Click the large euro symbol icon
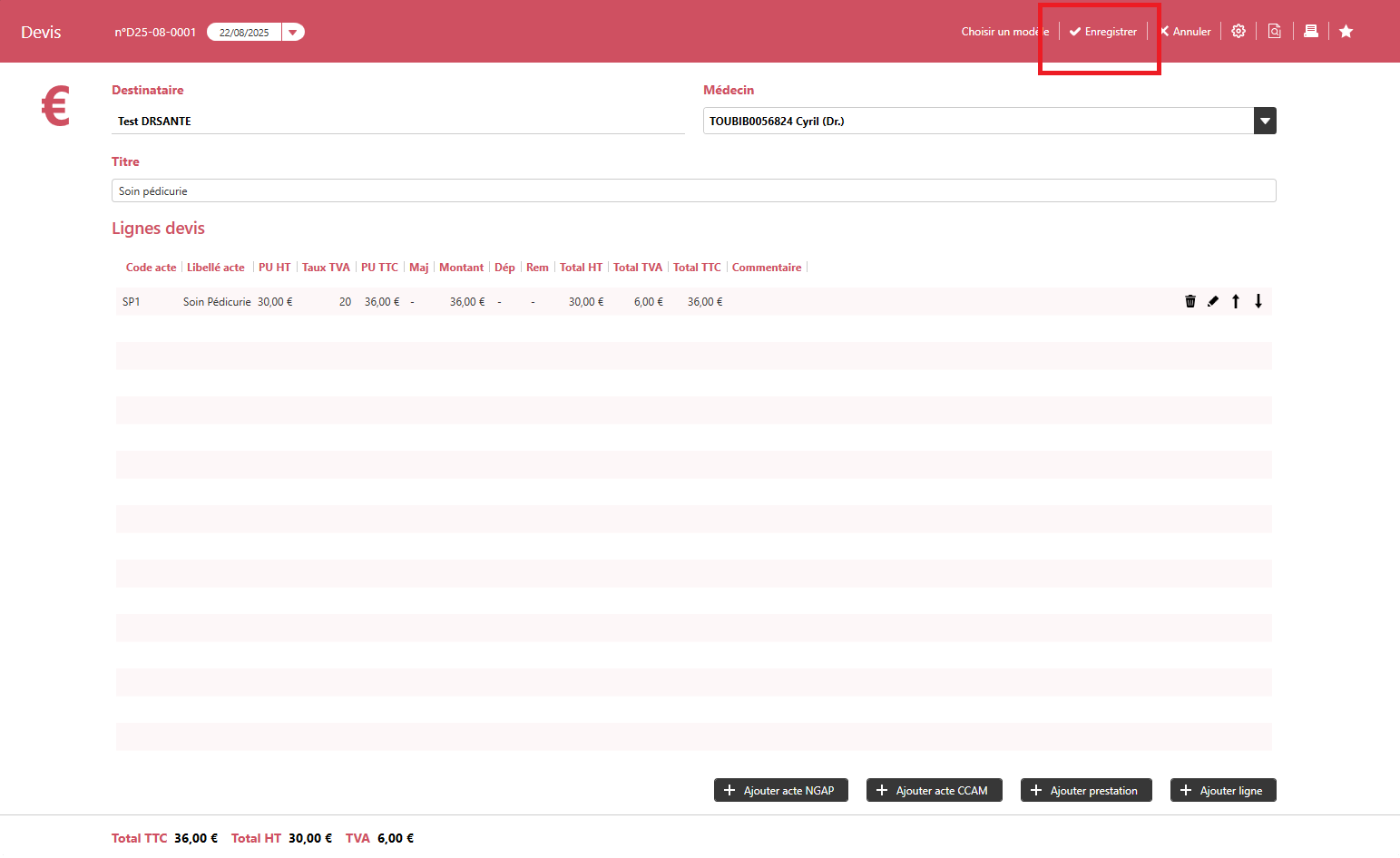The width and height of the screenshot is (1400, 858). [55, 106]
